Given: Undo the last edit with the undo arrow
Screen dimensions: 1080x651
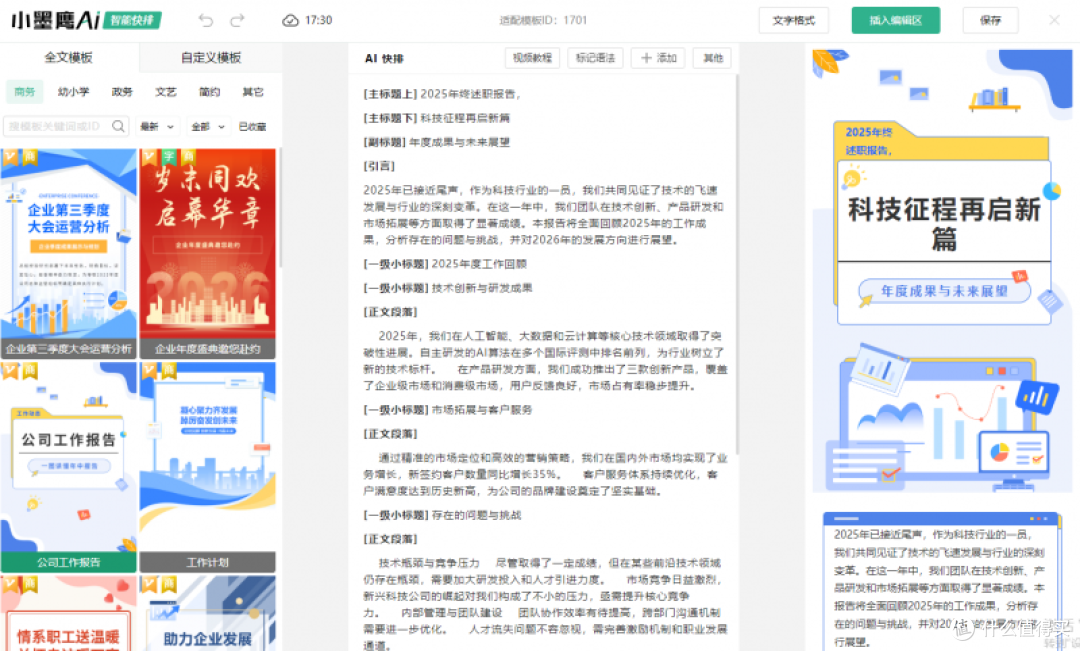Looking at the screenshot, I should pyautogui.click(x=205, y=21).
